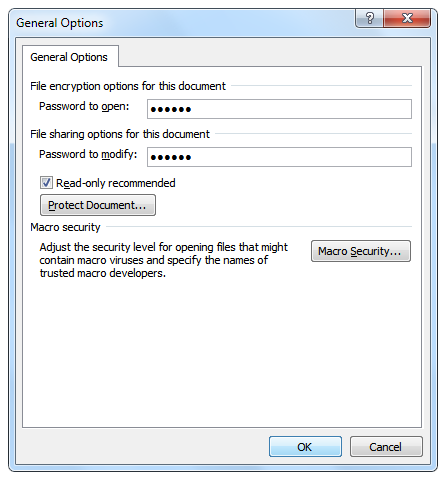Open the Macro Security settings
Image resolution: width=445 pixels, height=480 pixels.
[361, 251]
